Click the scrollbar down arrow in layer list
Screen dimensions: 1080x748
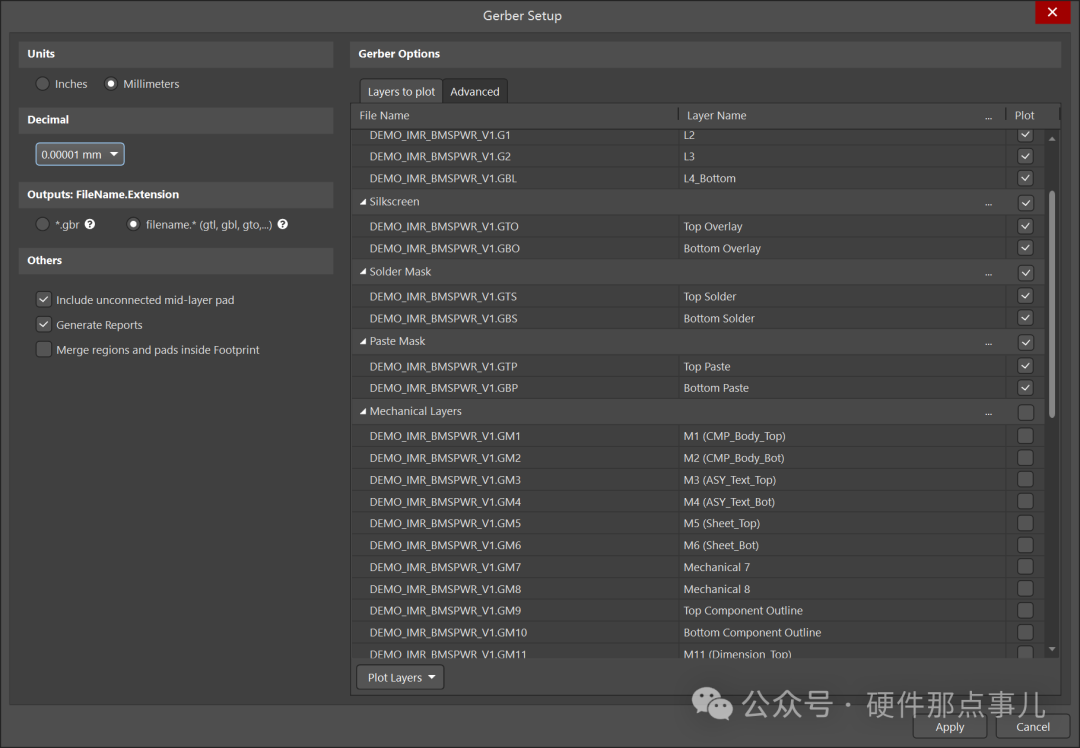(1052, 650)
